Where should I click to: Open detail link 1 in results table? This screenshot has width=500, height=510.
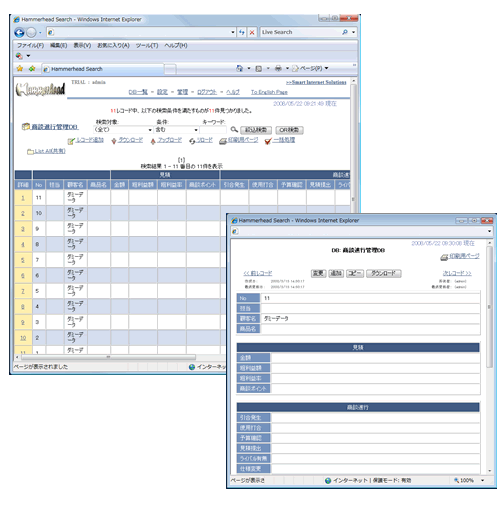[x=23, y=198]
